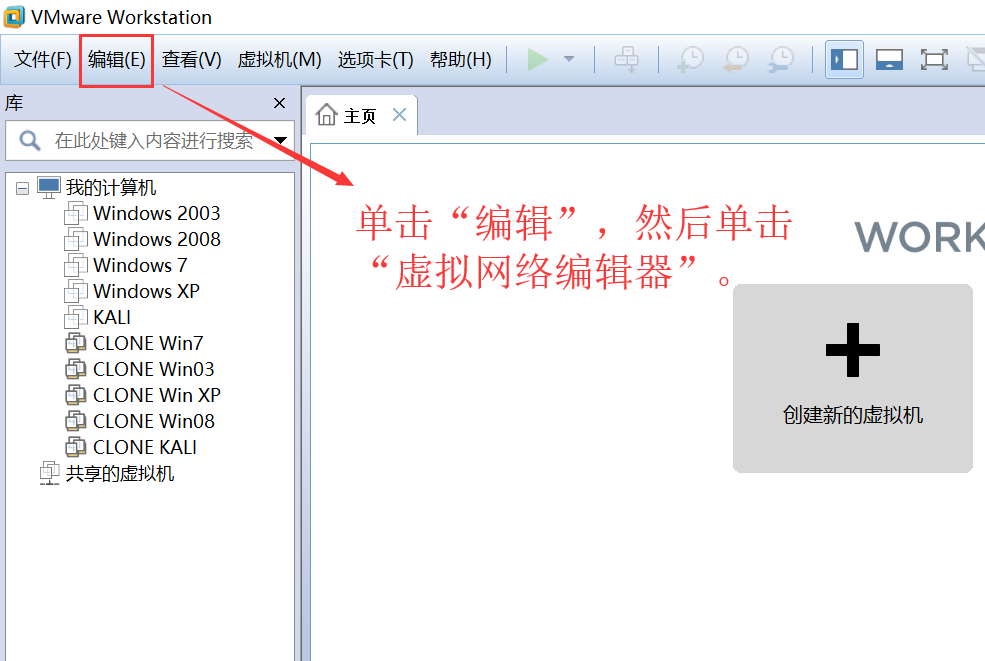985x661 pixels.
Task: Select the KALI virtual machine
Action: tap(112, 317)
